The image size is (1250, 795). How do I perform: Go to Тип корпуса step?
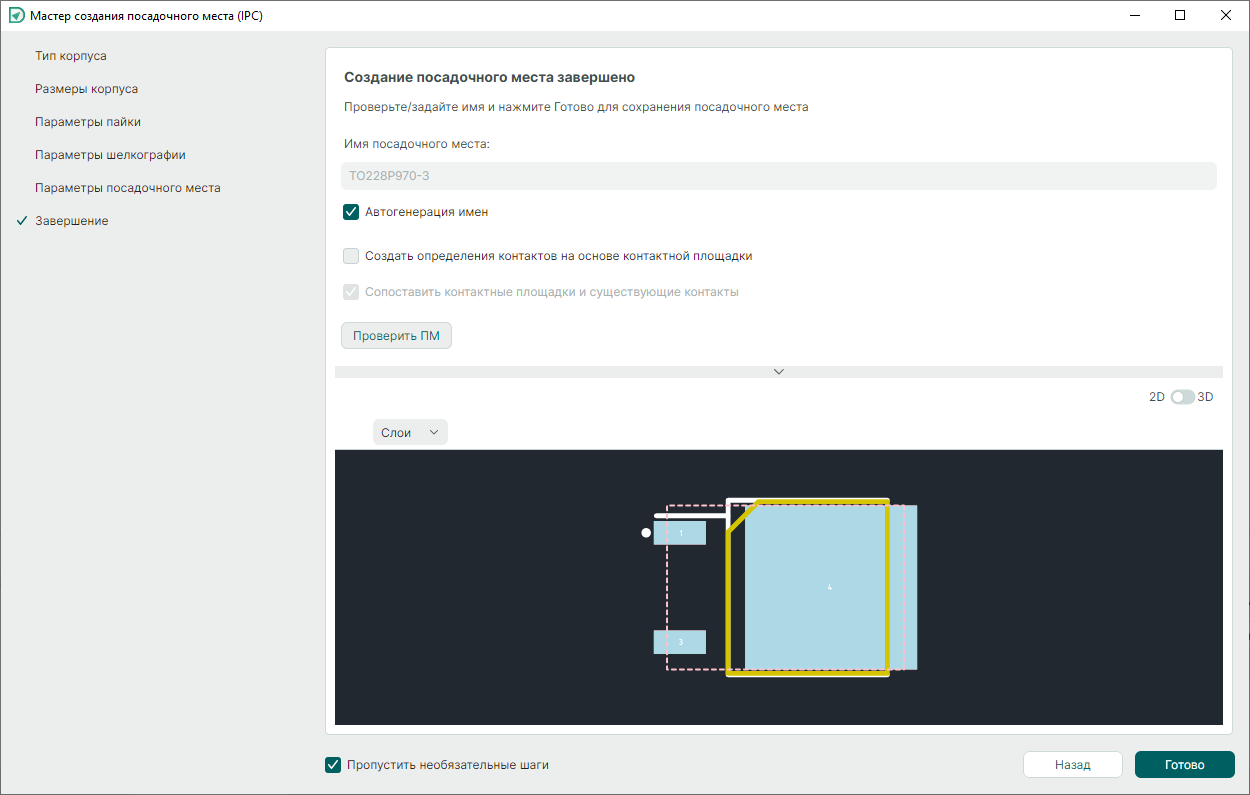tap(71, 56)
